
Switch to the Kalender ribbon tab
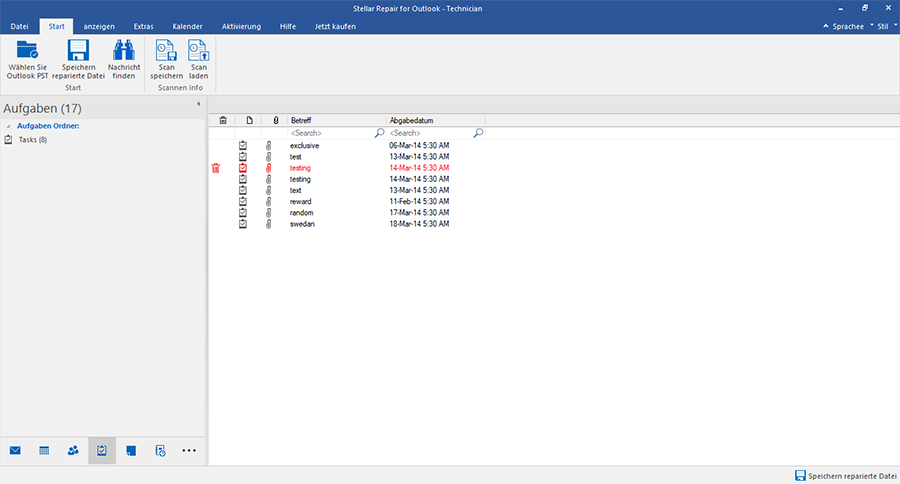point(187,26)
